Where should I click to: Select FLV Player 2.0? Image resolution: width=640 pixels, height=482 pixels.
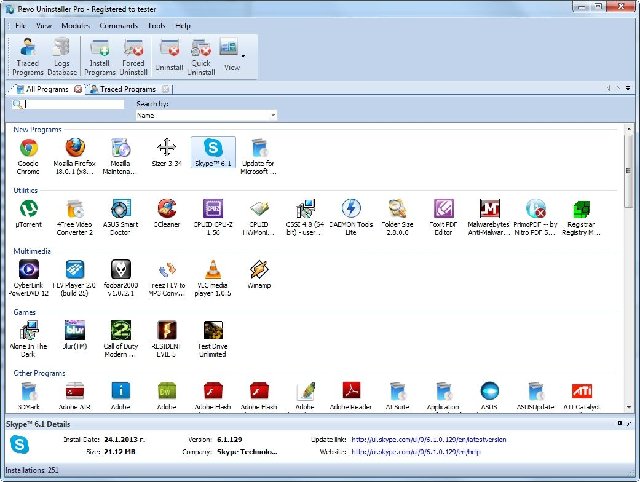(74, 278)
